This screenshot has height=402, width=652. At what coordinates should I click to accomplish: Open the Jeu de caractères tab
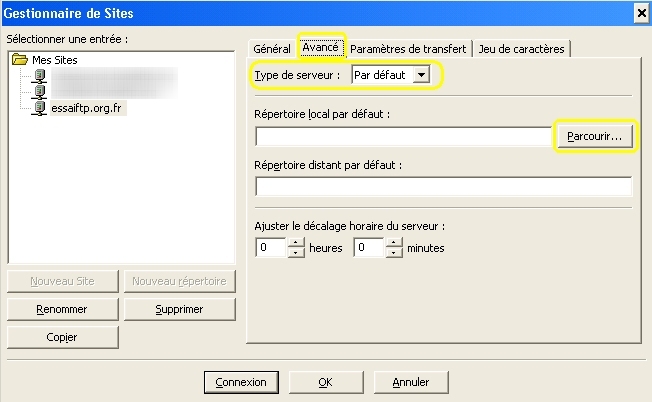pyautogui.click(x=521, y=49)
